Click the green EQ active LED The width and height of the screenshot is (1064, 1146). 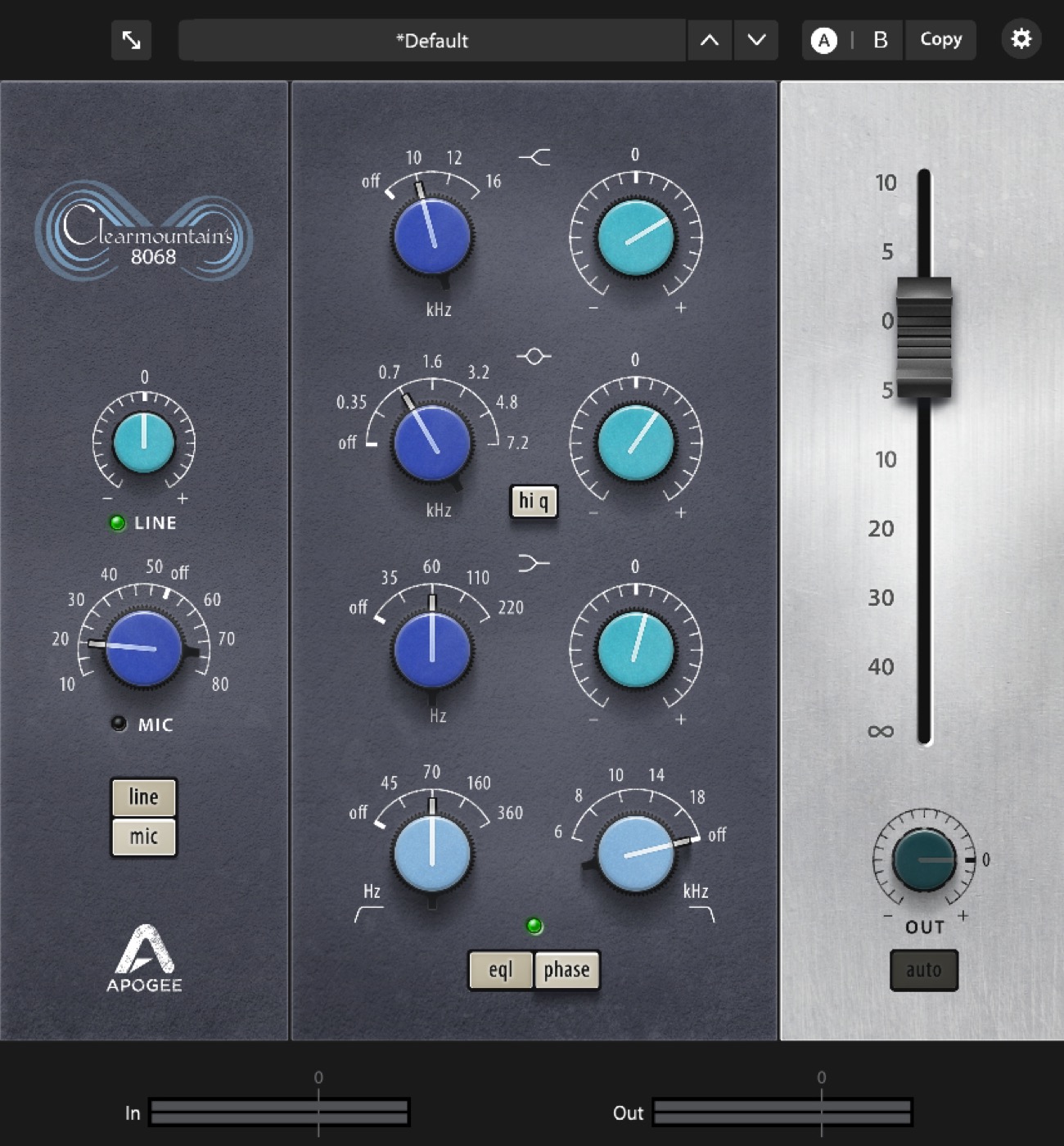coord(534,926)
